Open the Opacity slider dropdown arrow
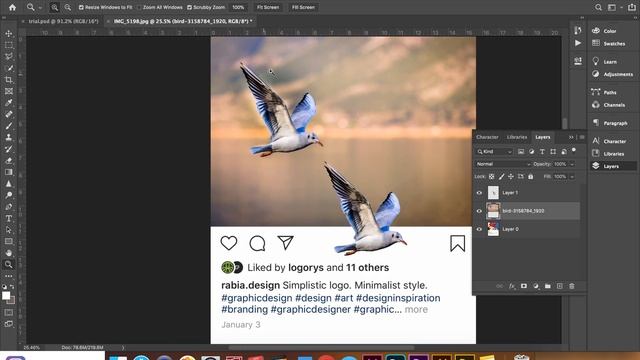 (x=572, y=164)
